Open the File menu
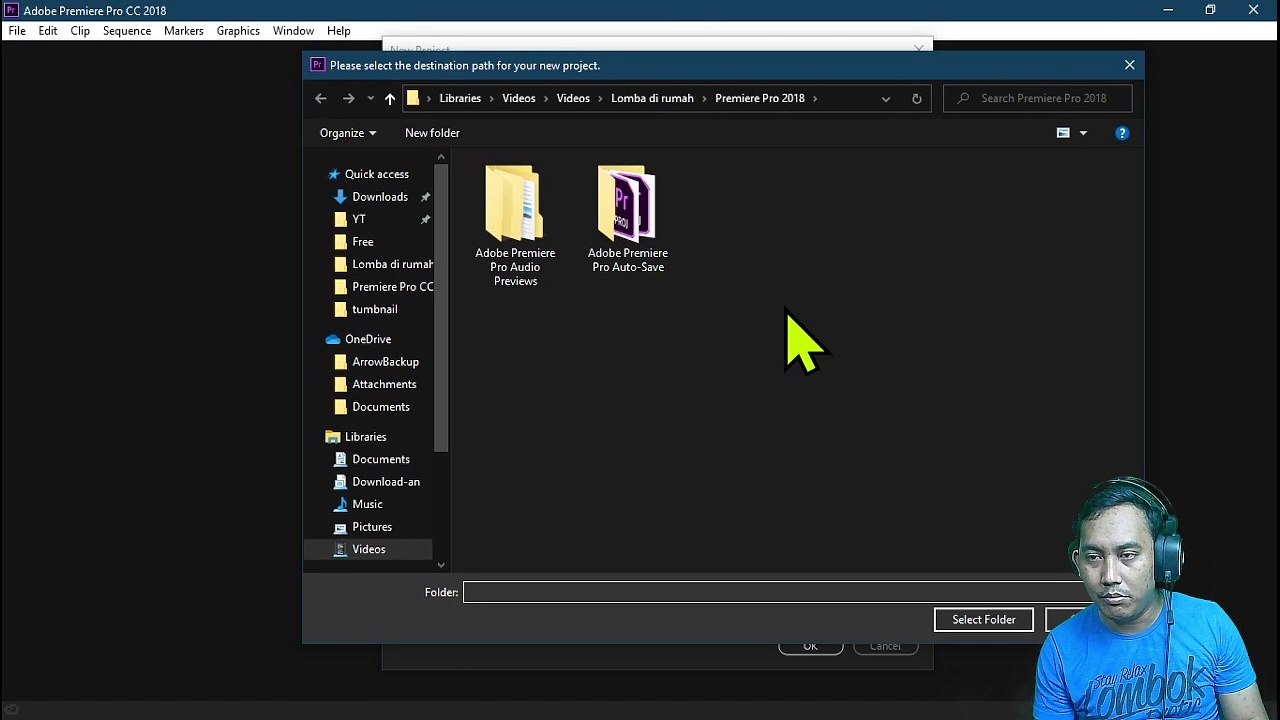Screen dimensions: 1280x720 (x=17, y=31)
